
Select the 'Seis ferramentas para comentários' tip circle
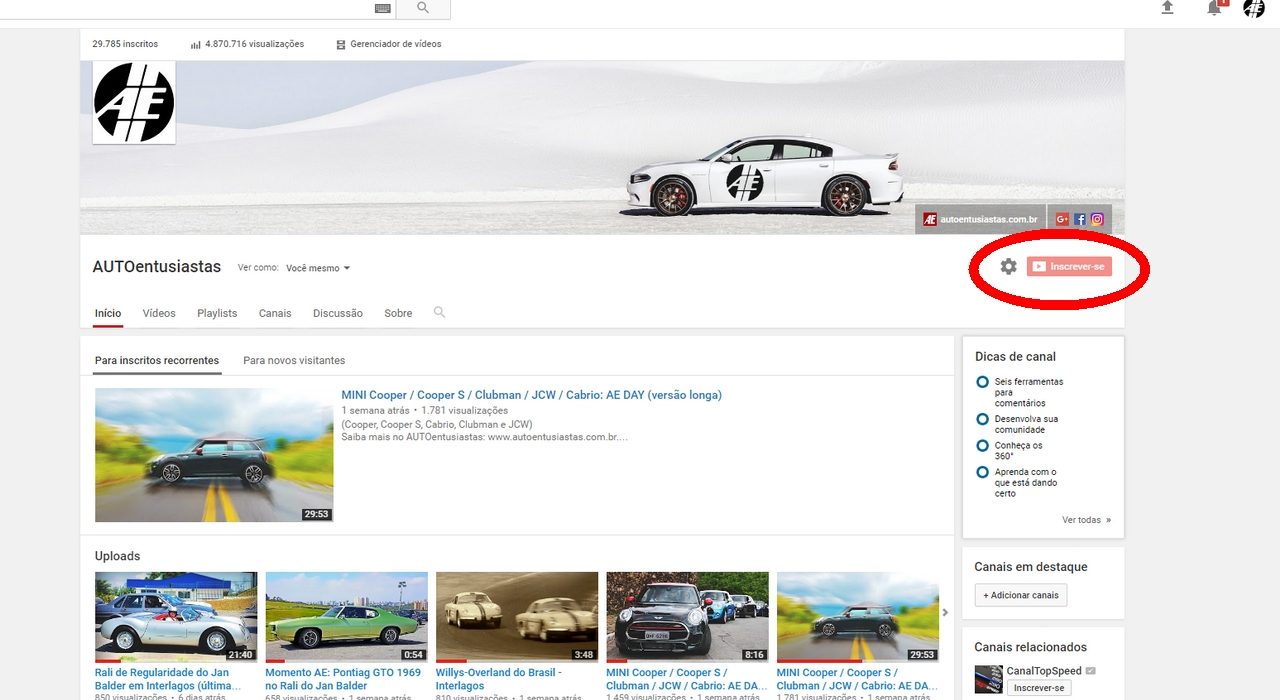[983, 382]
